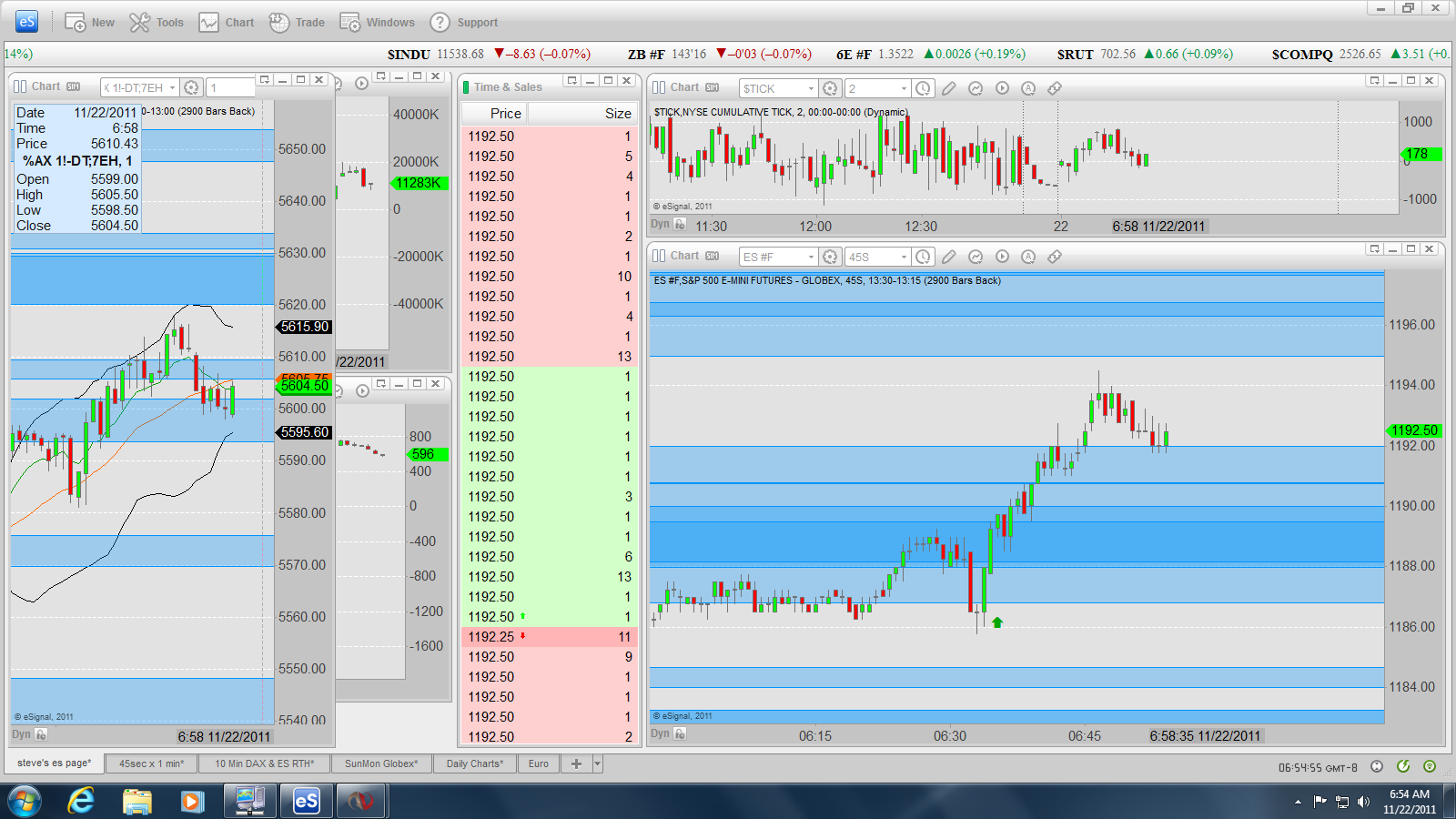Open the Tools menu

coord(157,23)
